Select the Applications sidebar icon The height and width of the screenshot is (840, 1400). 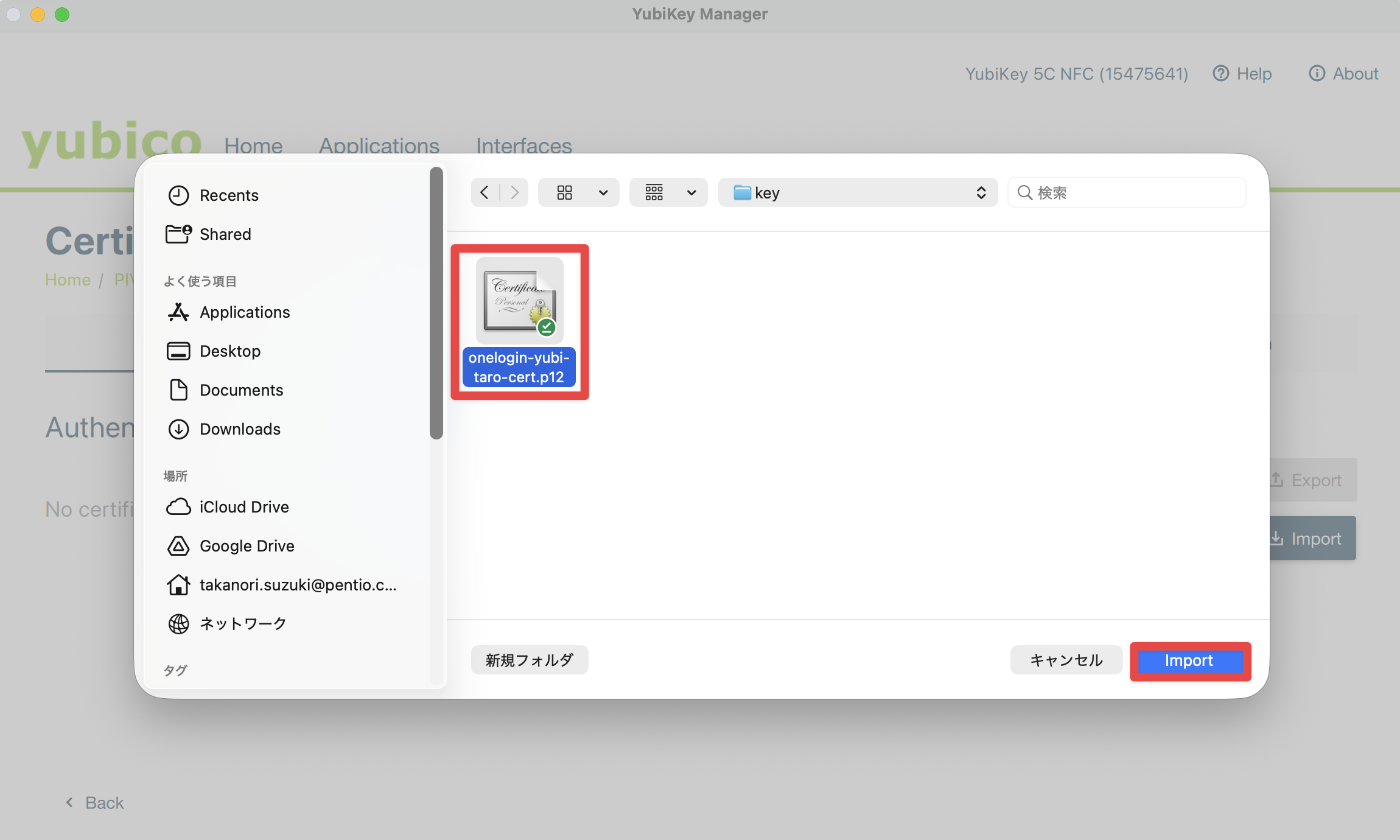(178, 312)
